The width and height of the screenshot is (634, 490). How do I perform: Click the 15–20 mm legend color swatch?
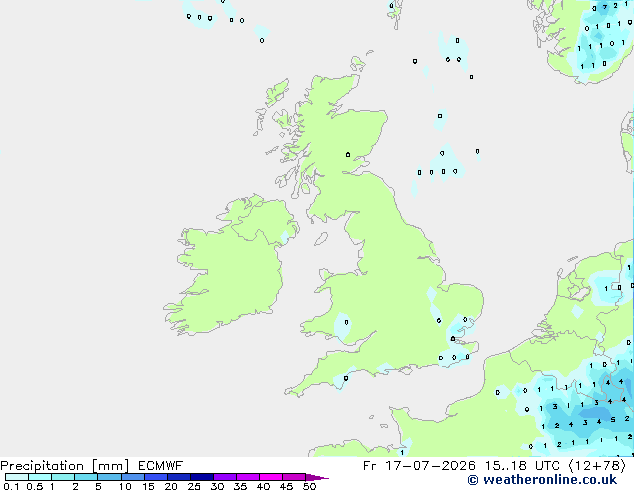pos(155,477)
